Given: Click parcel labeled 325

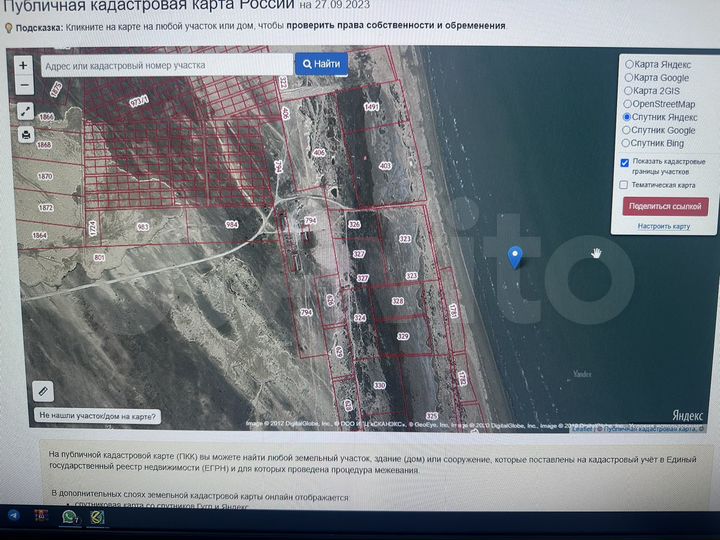Looking at the screenshot, I should point(432,416).
